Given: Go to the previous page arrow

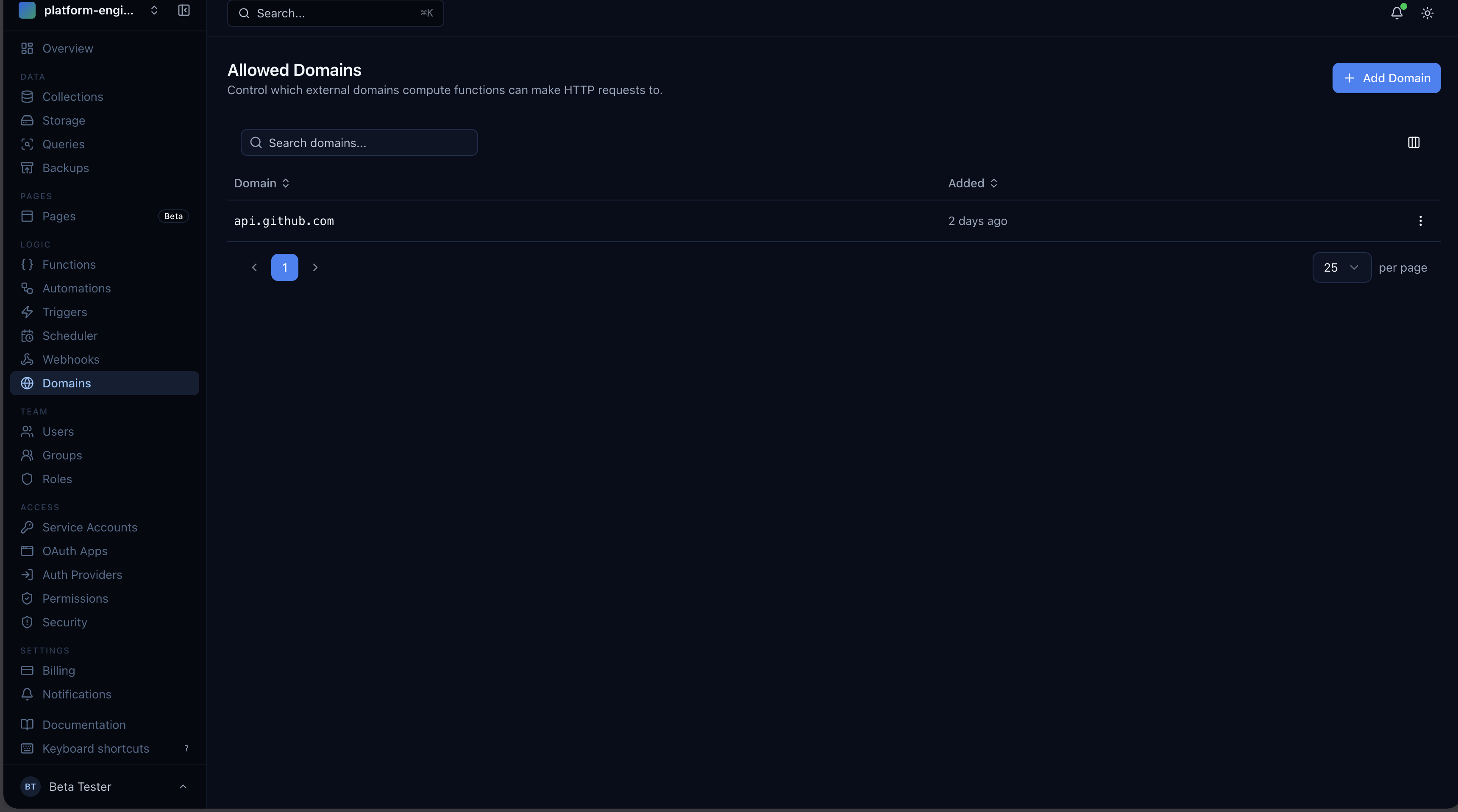Looking at the screenshot, I should tap(254, 268).
